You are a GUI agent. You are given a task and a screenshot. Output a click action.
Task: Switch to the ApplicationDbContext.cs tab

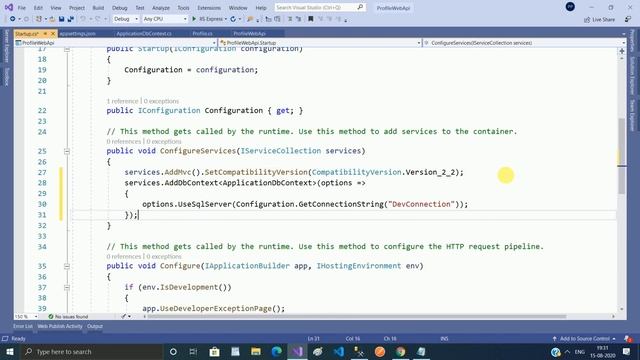(144, 33)
